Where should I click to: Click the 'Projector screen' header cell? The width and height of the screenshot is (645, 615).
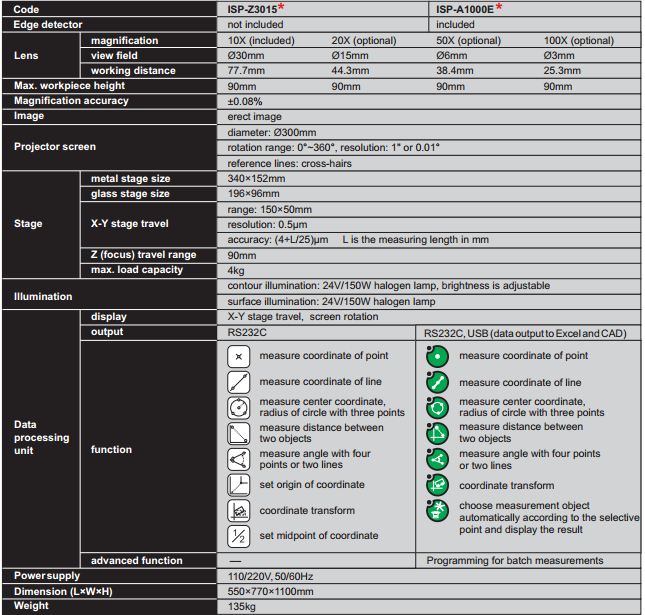(x=109, y=147)
